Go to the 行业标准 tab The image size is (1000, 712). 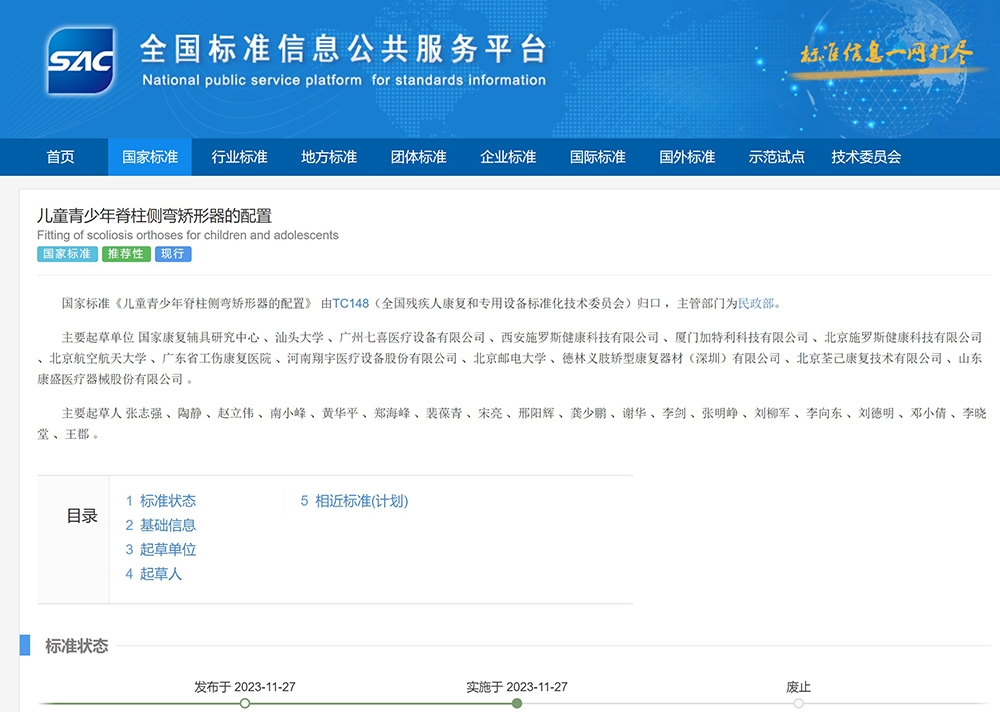tap(239, 157)
